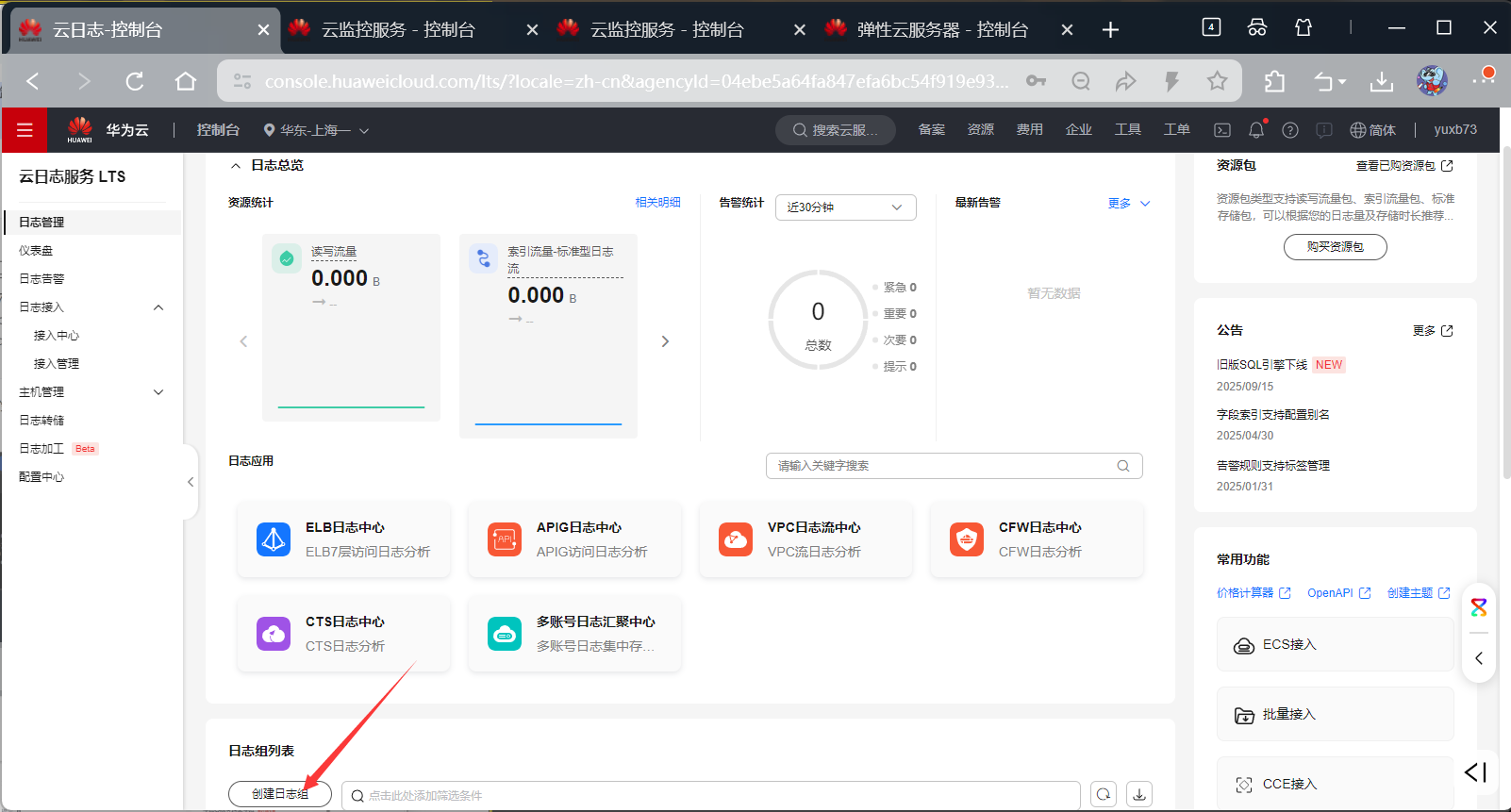Reload the browser page
The width and height of the screenshot is (1511, 812).
pos(135,81)
